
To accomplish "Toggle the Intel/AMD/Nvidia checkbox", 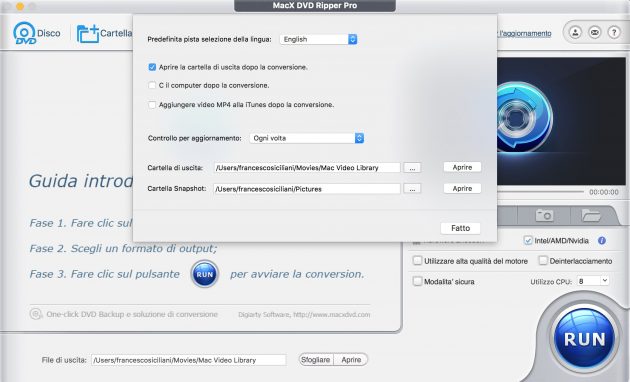I will (528, 241).
